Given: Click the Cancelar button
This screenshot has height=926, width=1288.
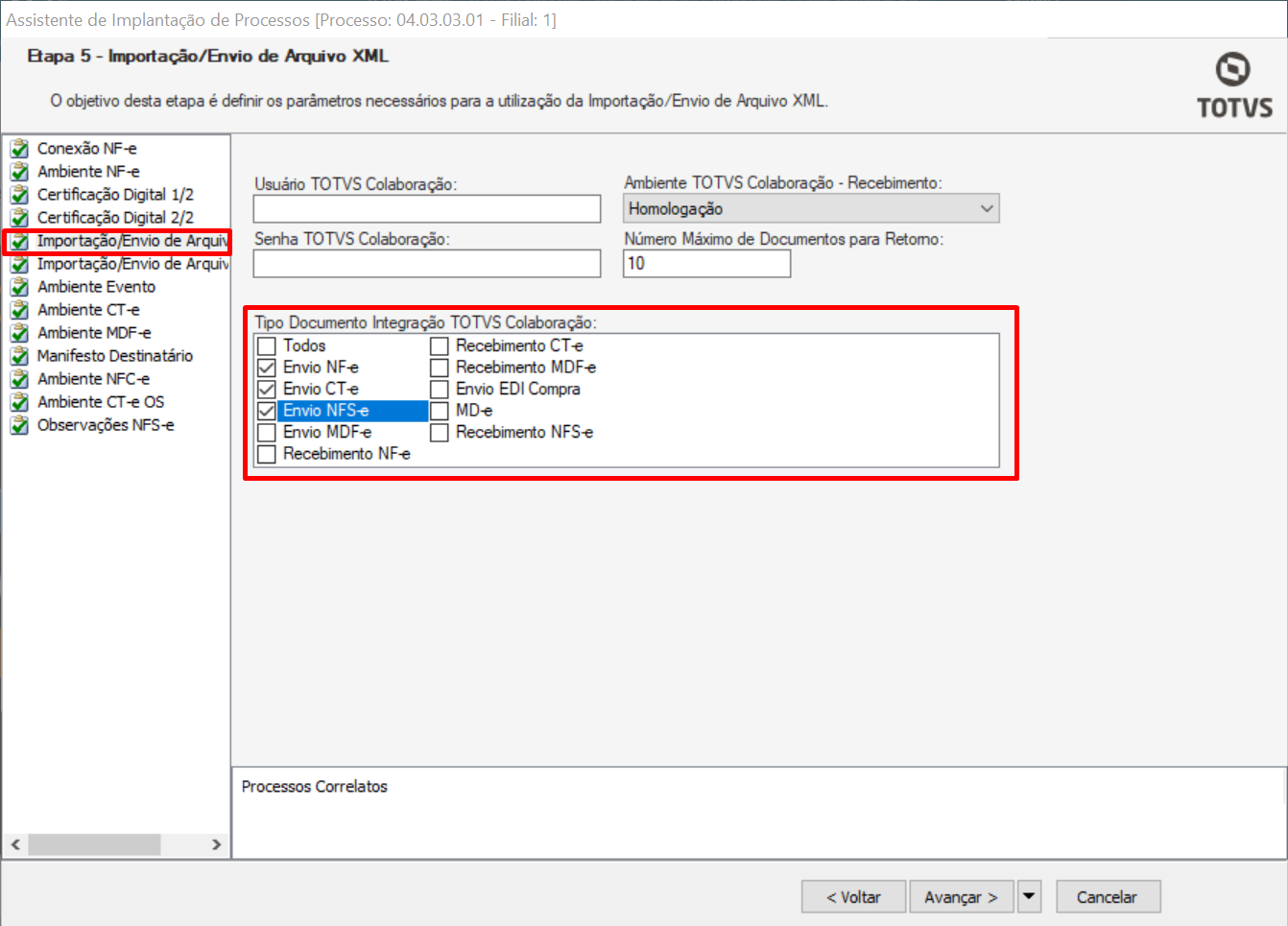Looking at the screenshot, I should click(x=1108, y=896).
